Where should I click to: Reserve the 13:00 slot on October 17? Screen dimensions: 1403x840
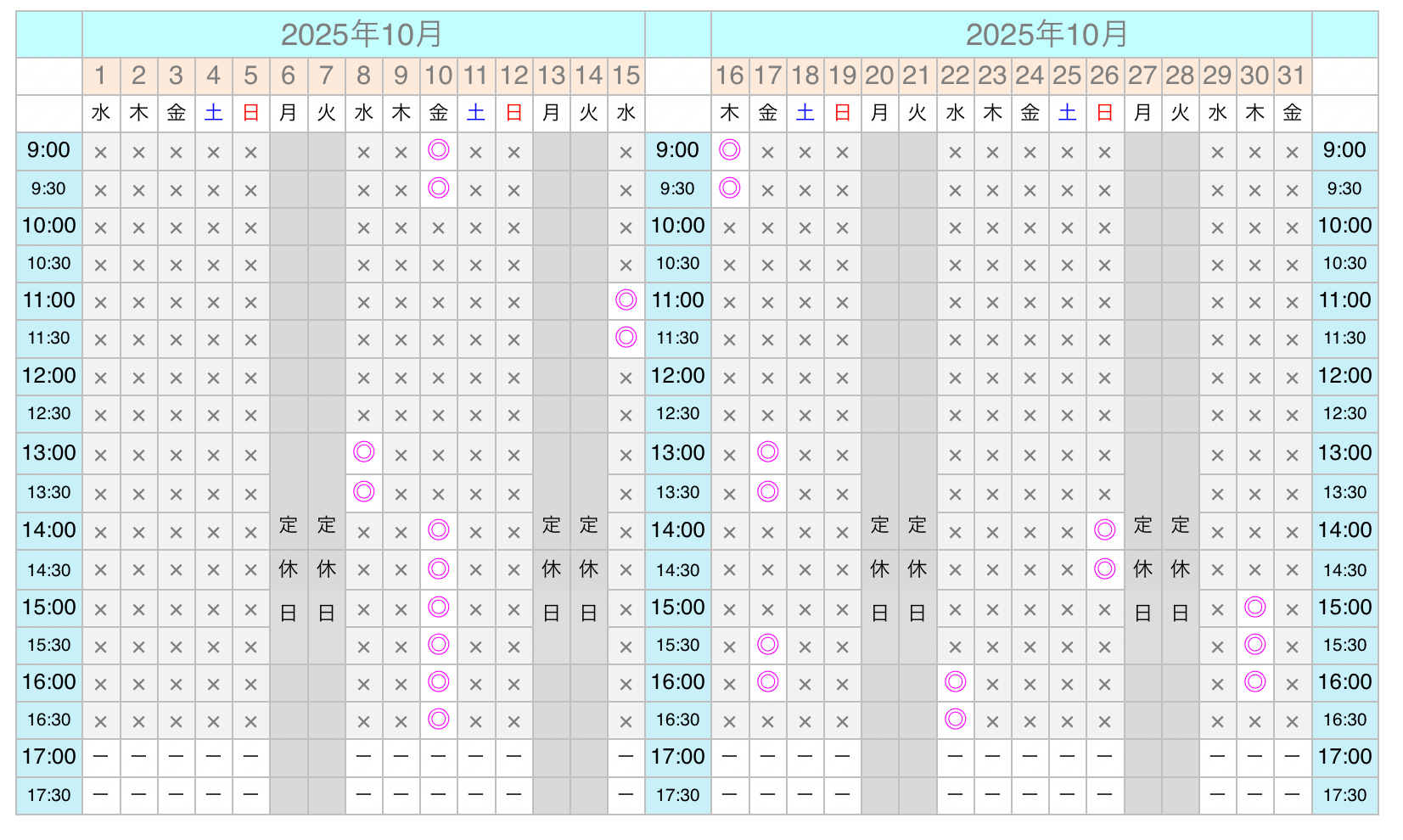[x=767, y=451]
